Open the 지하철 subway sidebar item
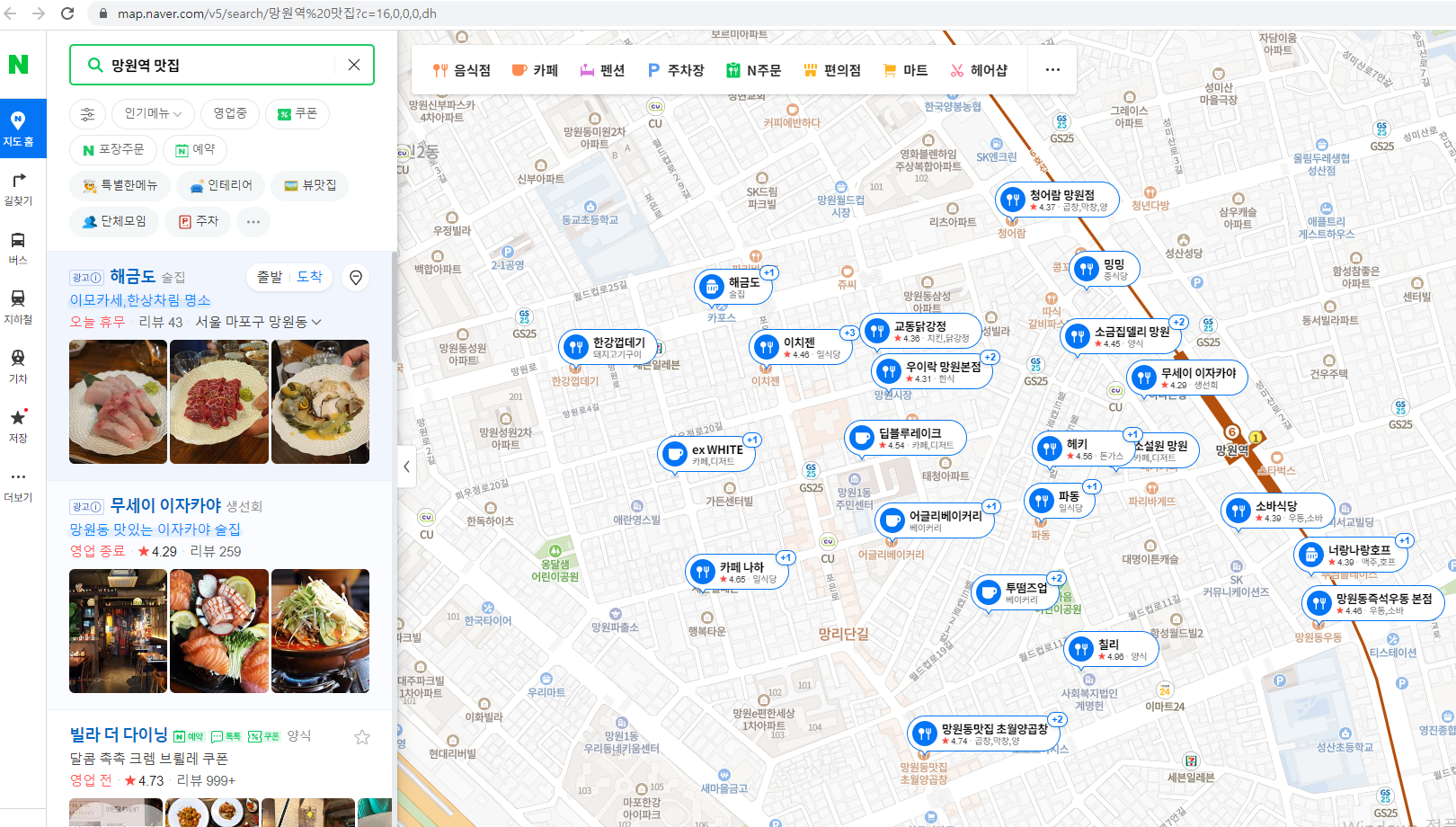 click(18, 307)
